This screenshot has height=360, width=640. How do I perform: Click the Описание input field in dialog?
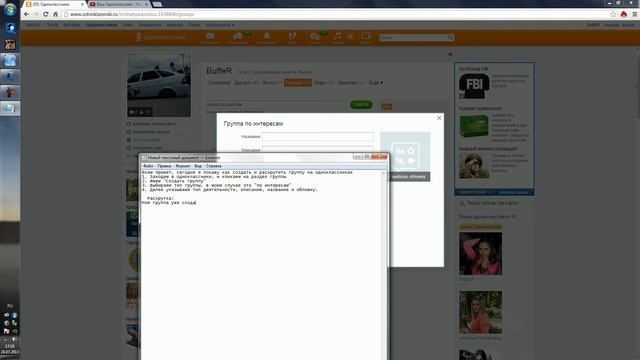click(318, 149)
